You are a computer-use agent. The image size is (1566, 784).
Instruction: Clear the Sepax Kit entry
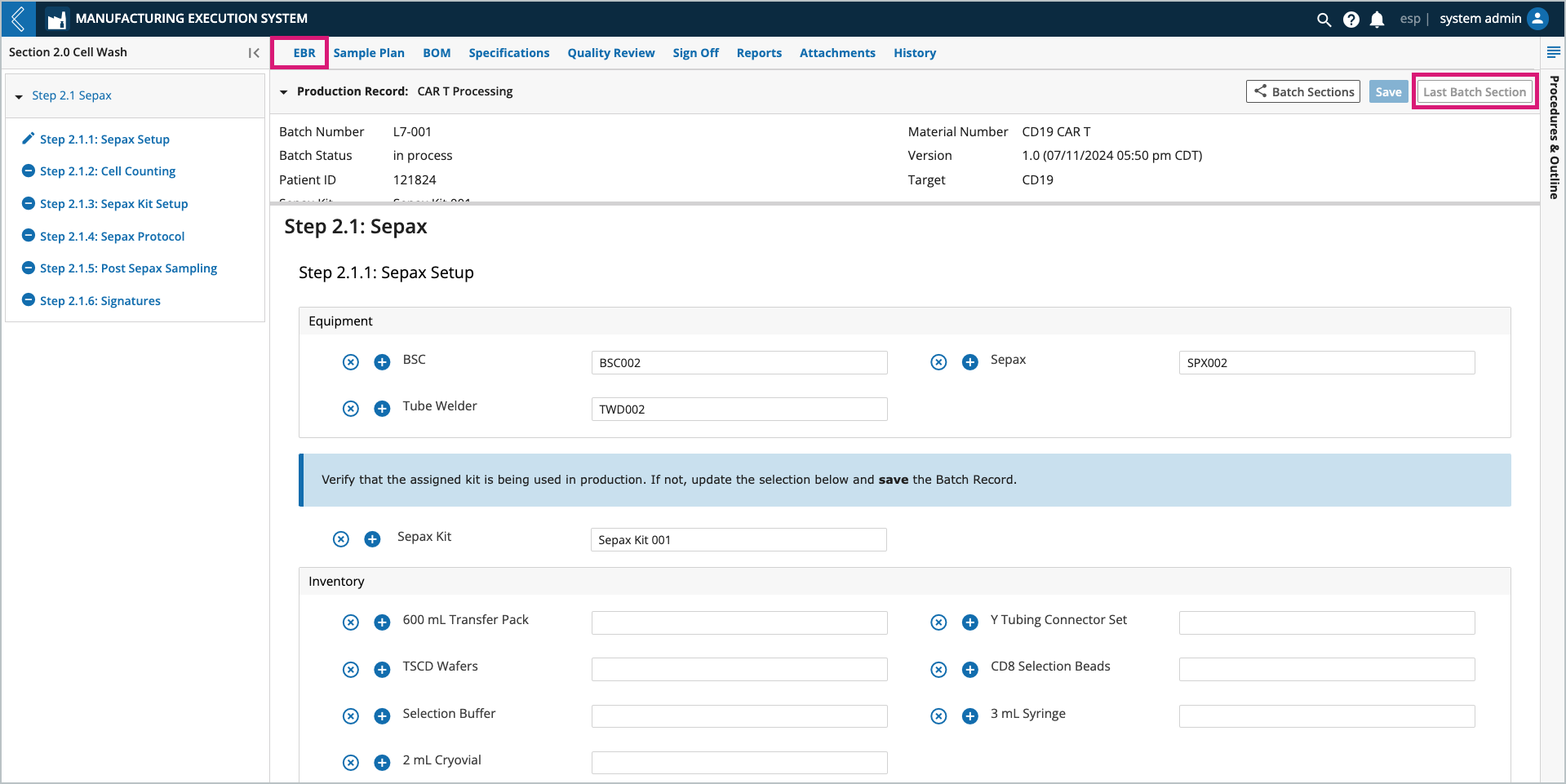tap(341, 539)
